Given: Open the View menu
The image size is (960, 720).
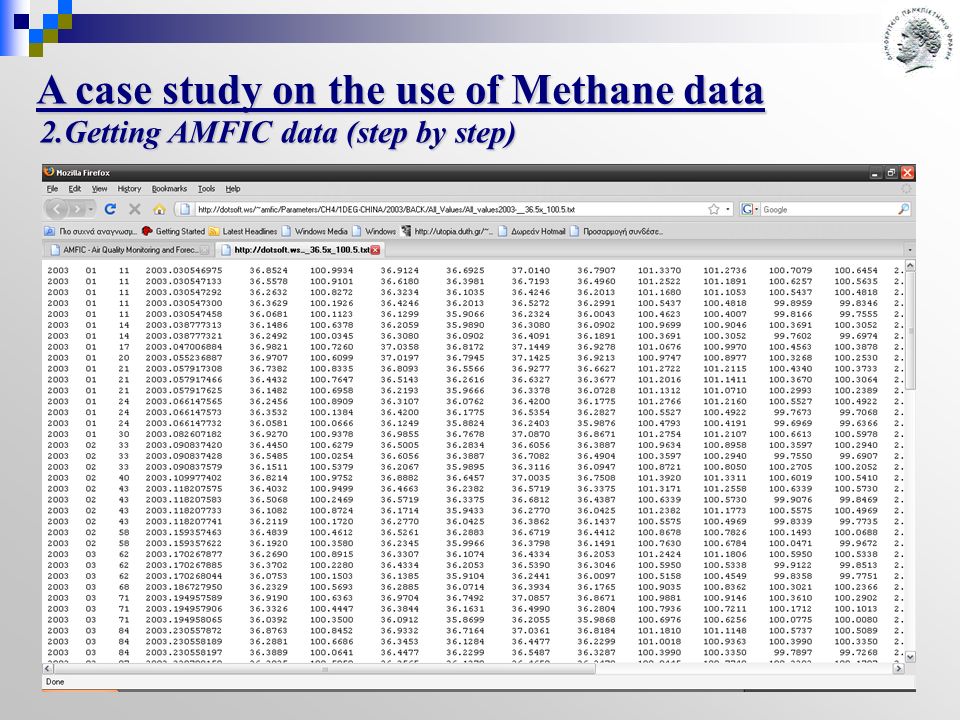Looking at the screenshot, I should click(99, 189).
